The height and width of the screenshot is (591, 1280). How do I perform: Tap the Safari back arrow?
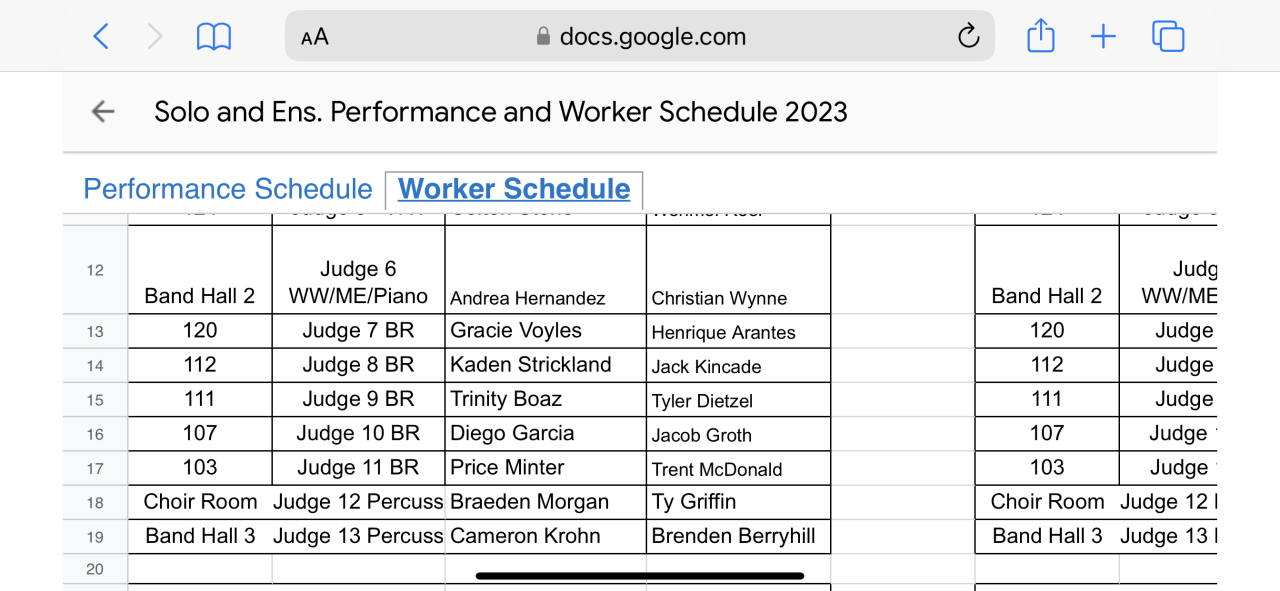click(x=100, y=37)
